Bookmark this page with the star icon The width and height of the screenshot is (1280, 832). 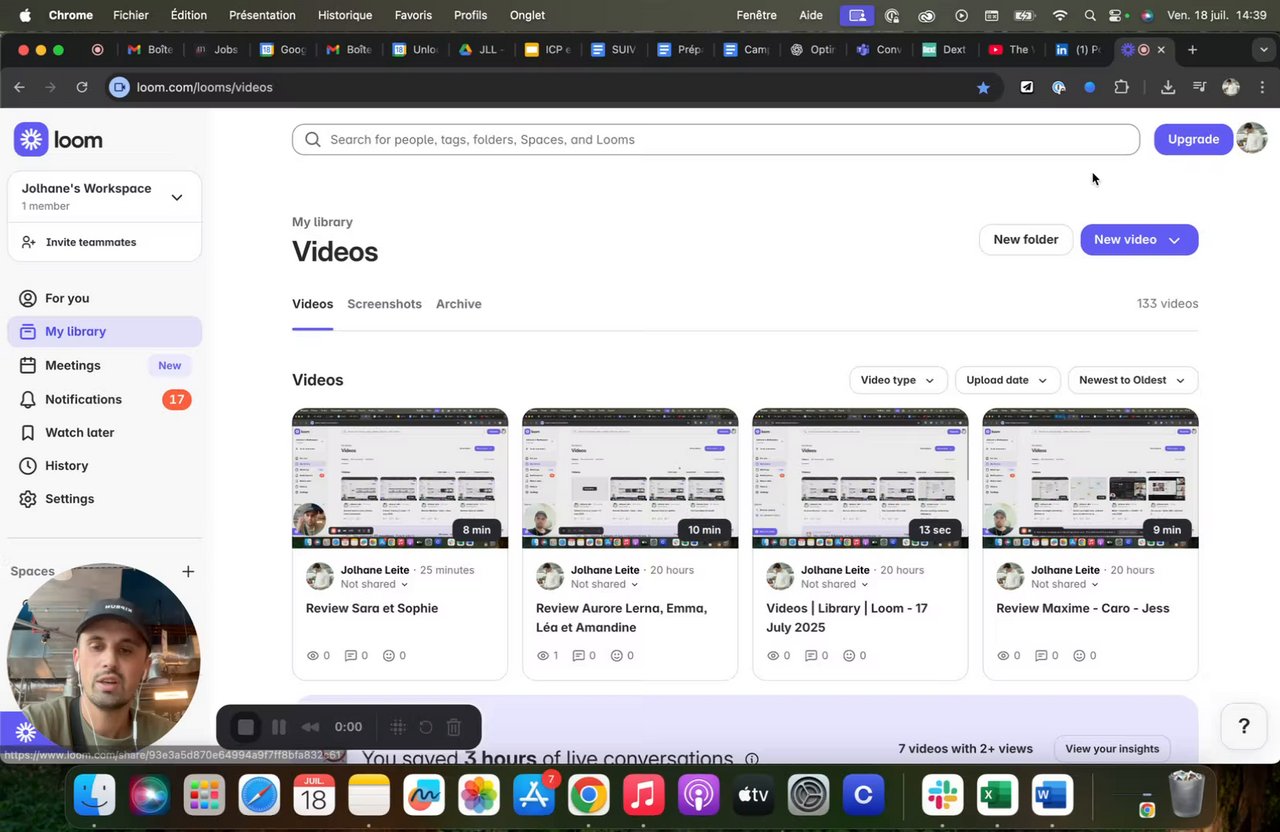pos(983,88)
